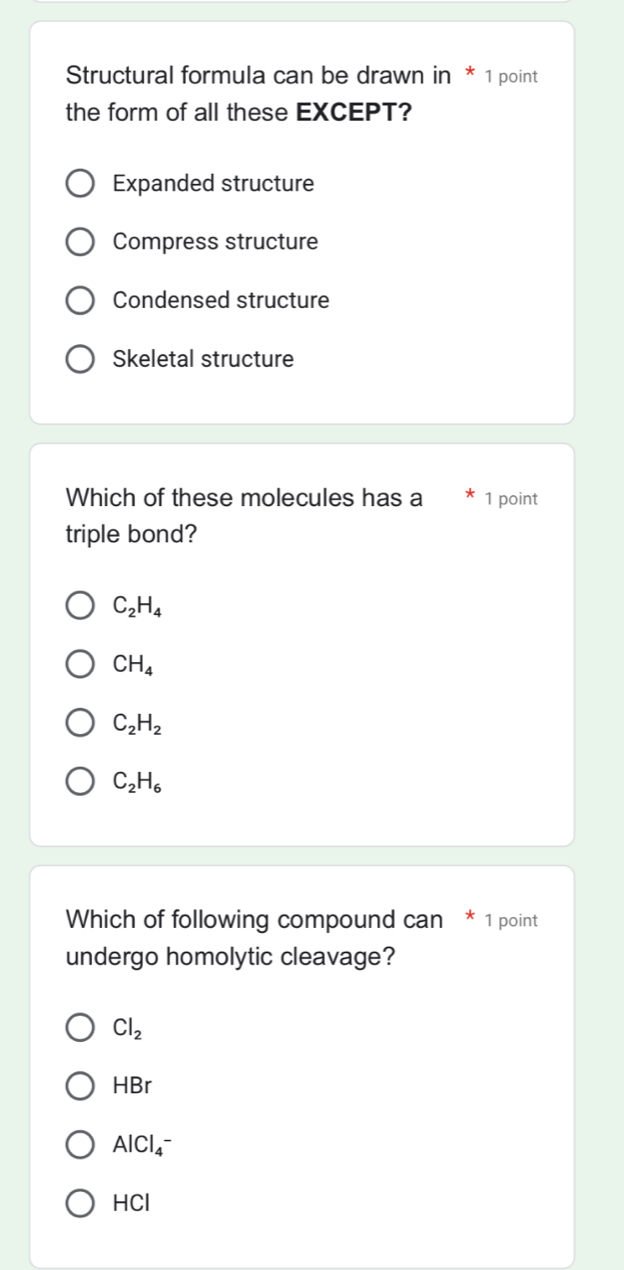This screenshot has width=624, height=1270.
Task: Click the 1 point label on first question
Action: (512, 76)
